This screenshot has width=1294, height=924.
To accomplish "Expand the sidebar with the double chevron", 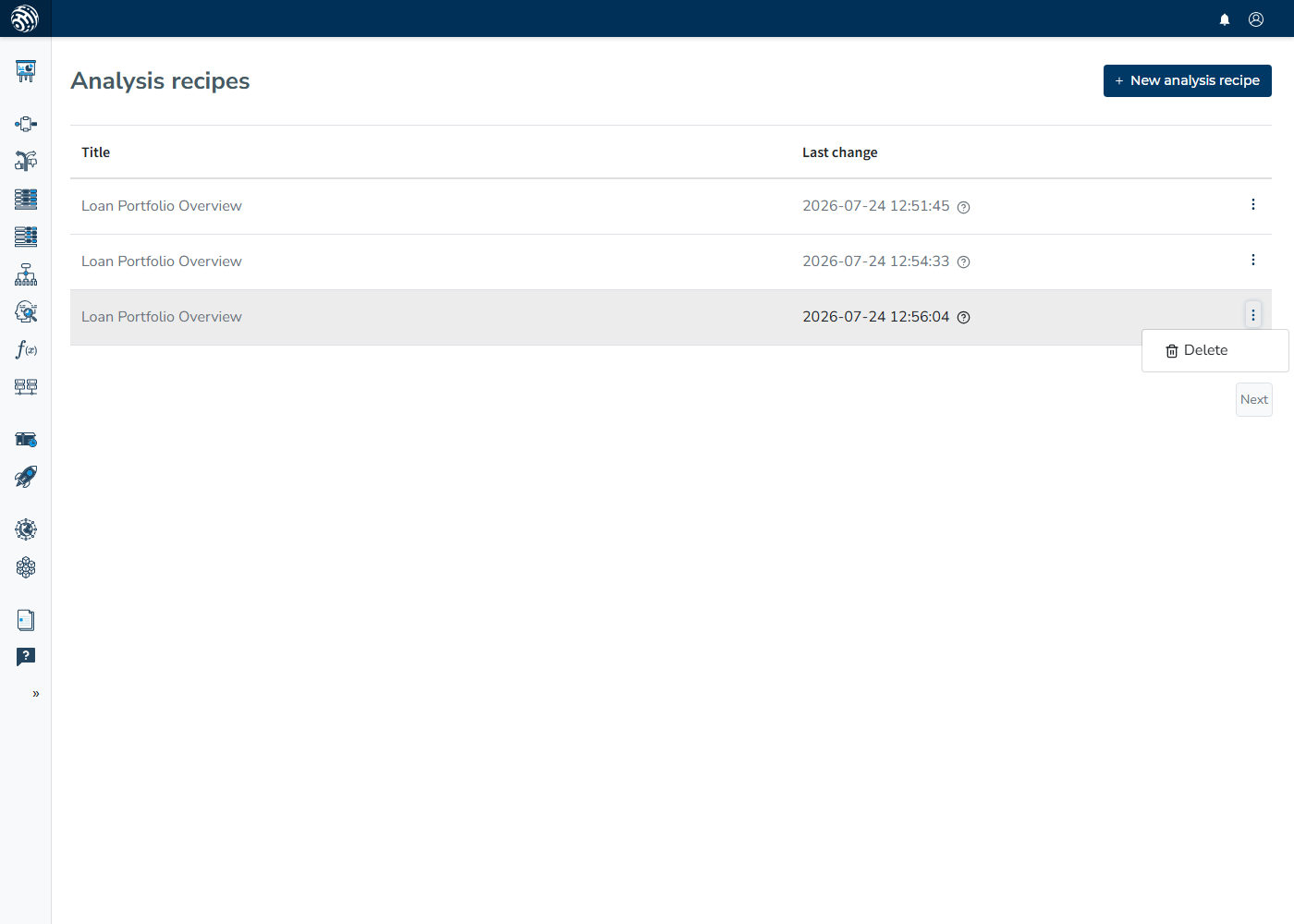I will [36, 694].
